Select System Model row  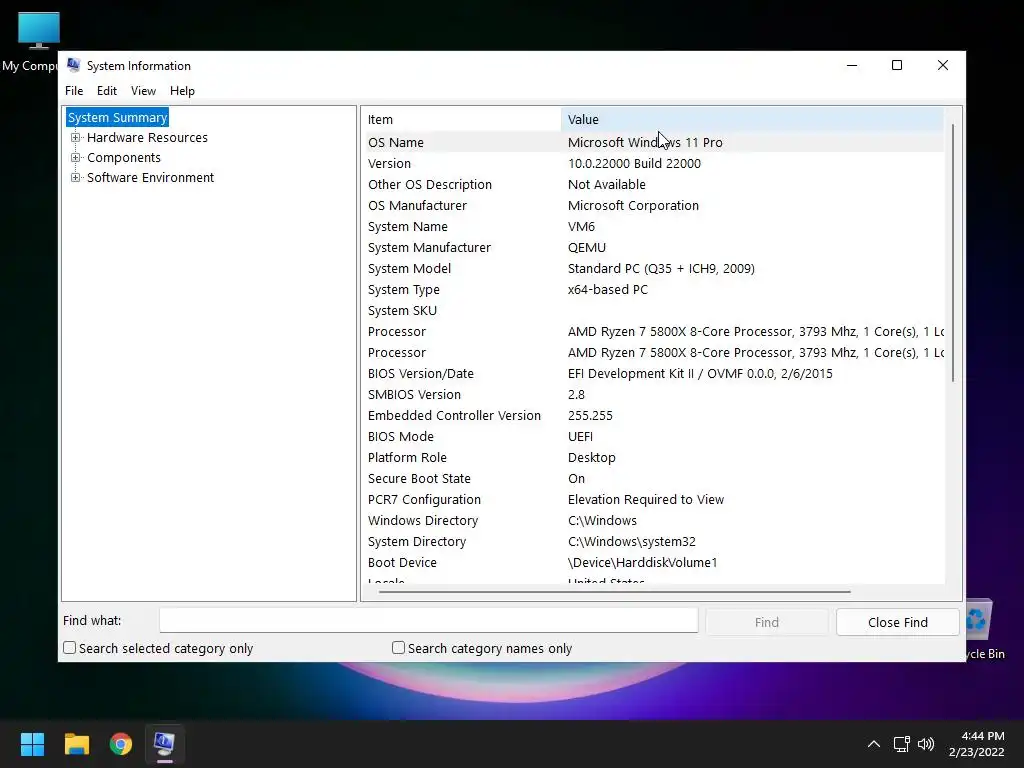(x=654, y=268)
